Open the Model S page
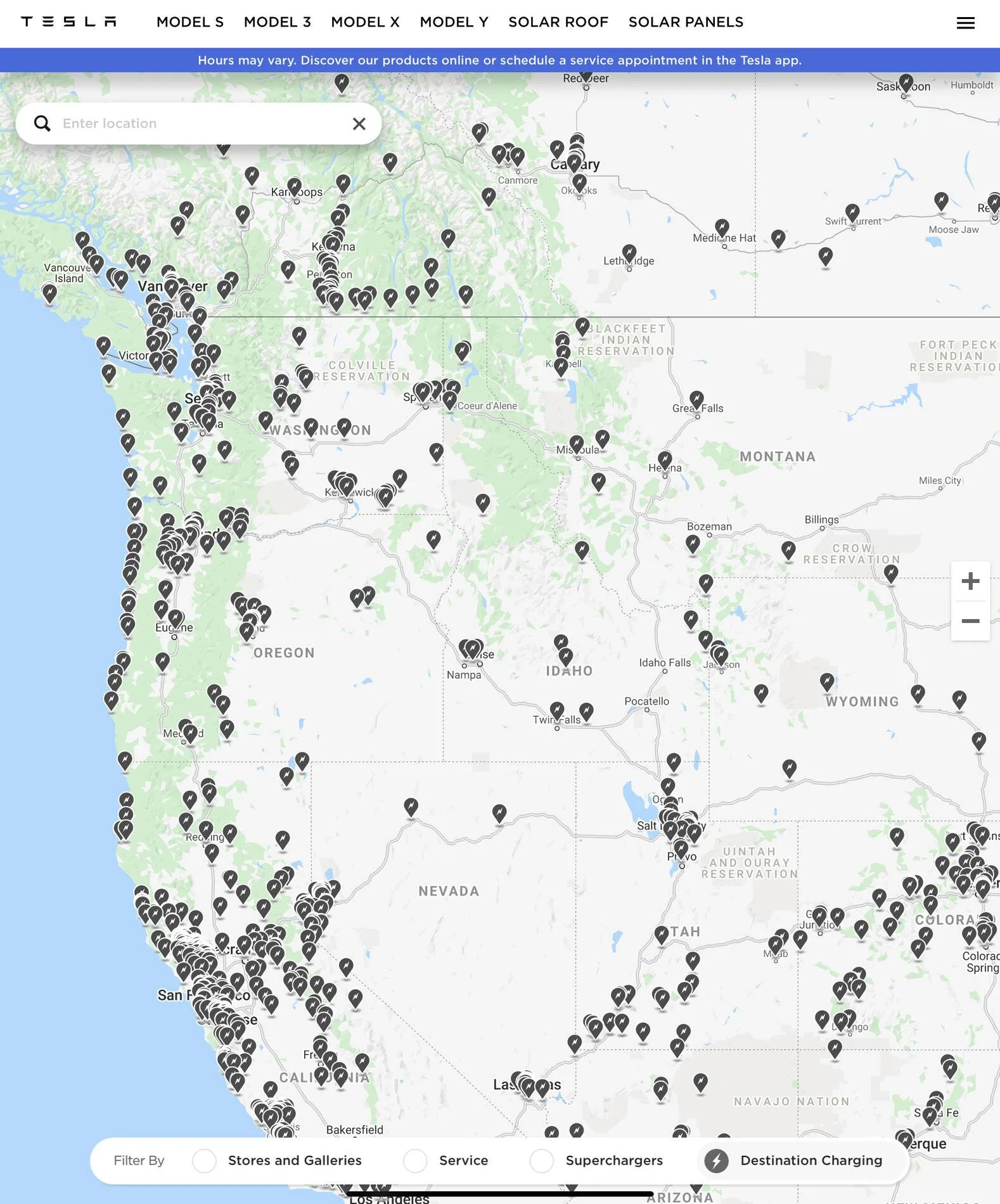 tap(190, 22)
